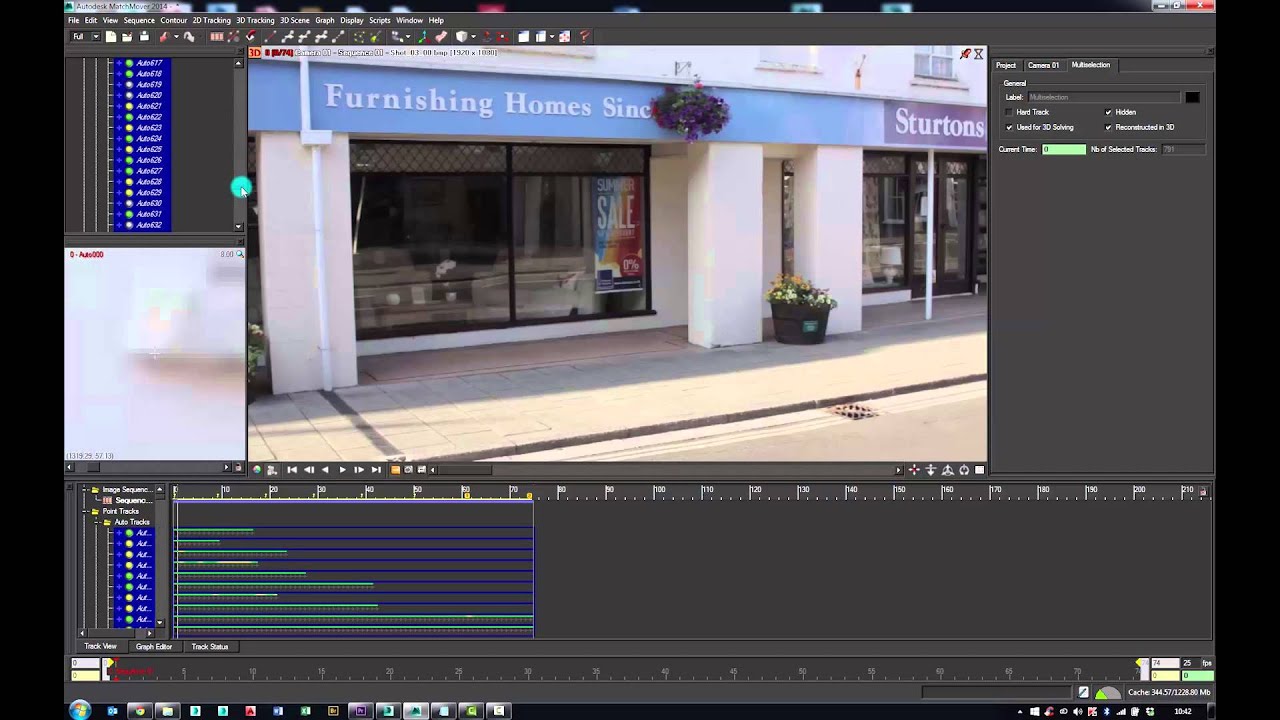Toggle the green status dot of Auto617
Screen dimensions: 1280x720
click(129, 63)
